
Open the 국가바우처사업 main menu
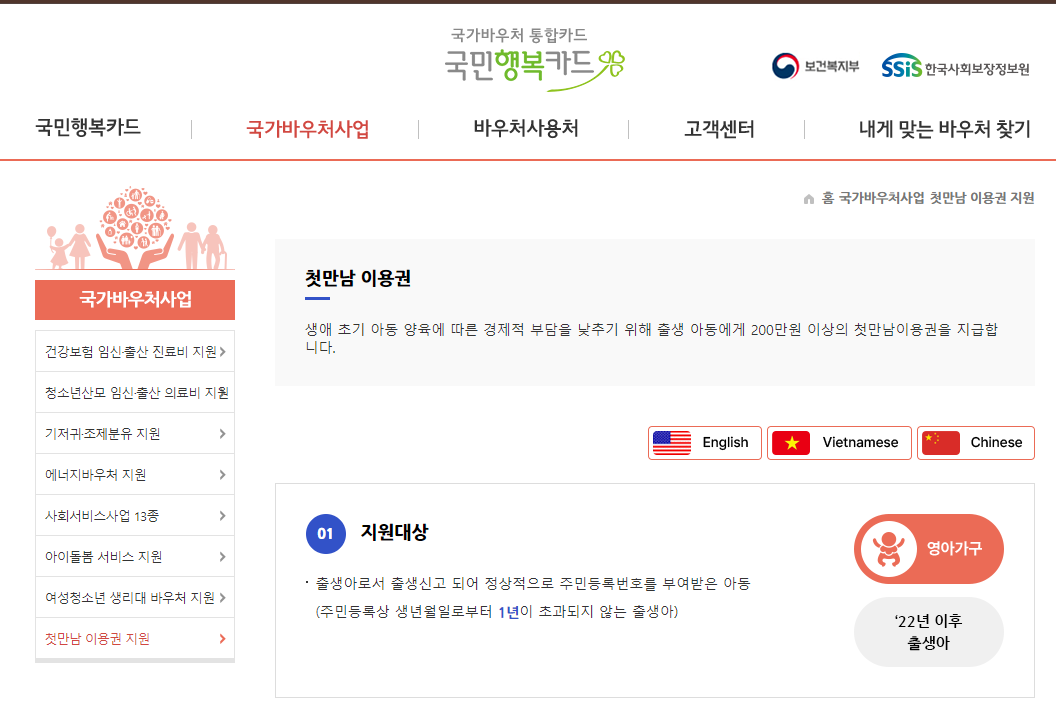(x=308, y=129)
